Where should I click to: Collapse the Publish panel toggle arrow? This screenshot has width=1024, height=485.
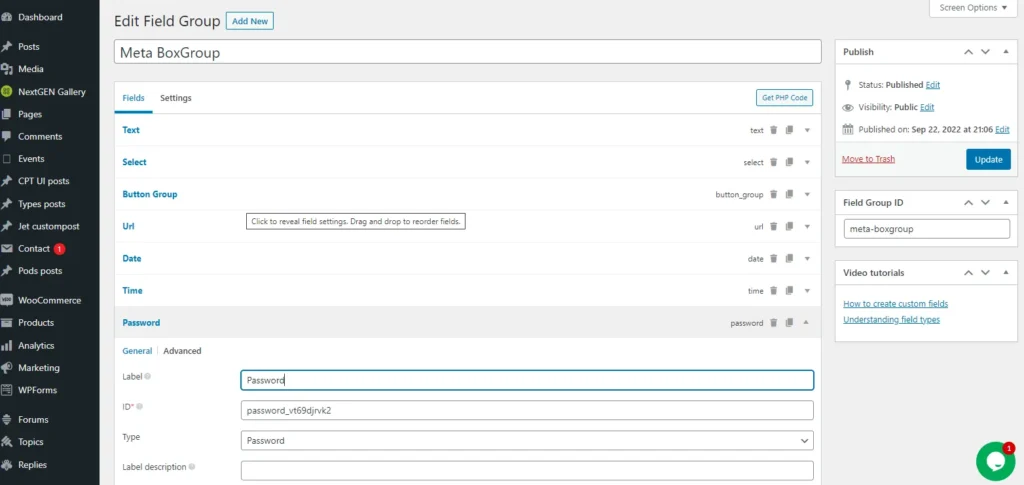[1006, 52]
